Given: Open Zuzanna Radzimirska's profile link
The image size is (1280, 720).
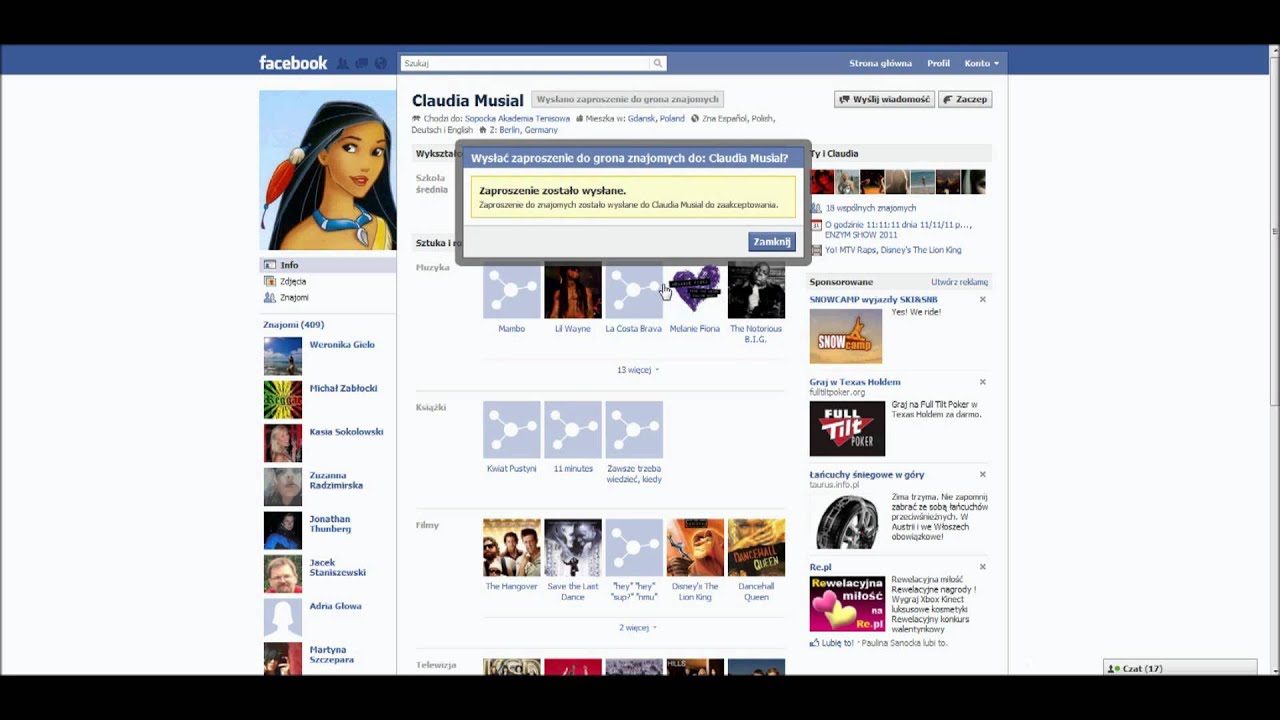Looking at the screenshot, I should (x=336, y=480).
